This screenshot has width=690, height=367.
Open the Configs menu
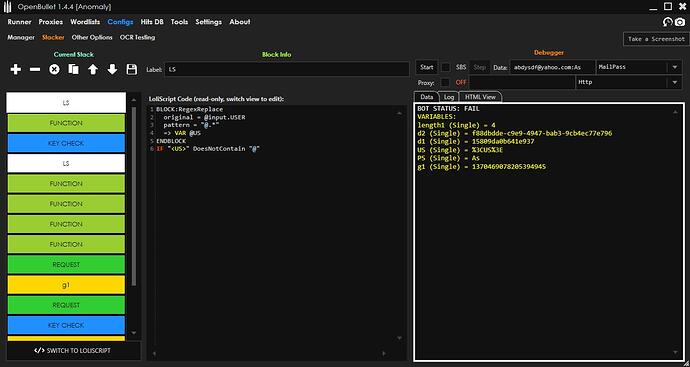point(120,22)
